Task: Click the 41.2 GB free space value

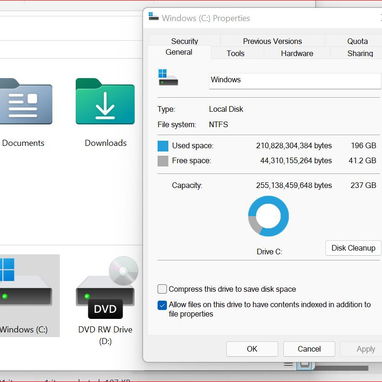Action: 362,161
